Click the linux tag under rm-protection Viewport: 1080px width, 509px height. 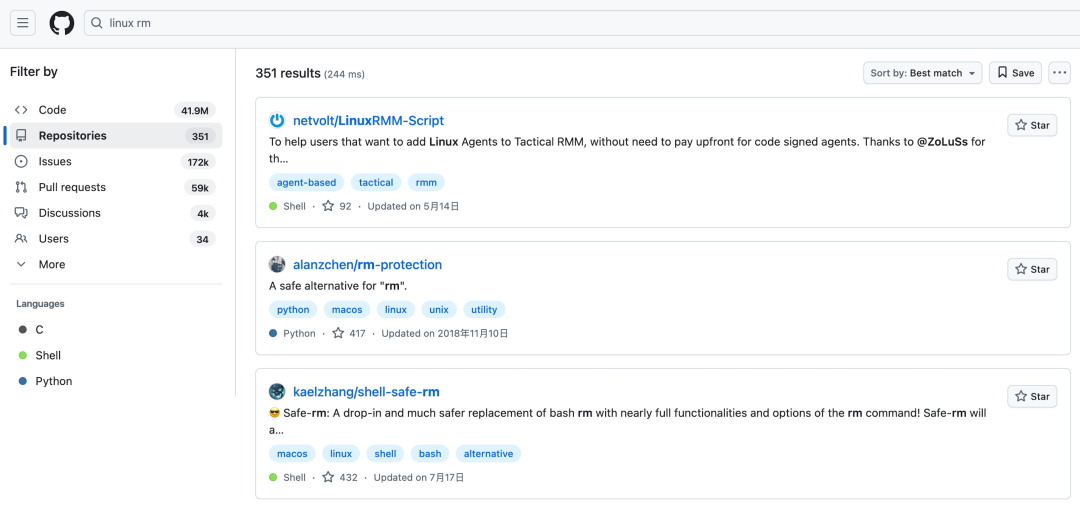point(396,310)
